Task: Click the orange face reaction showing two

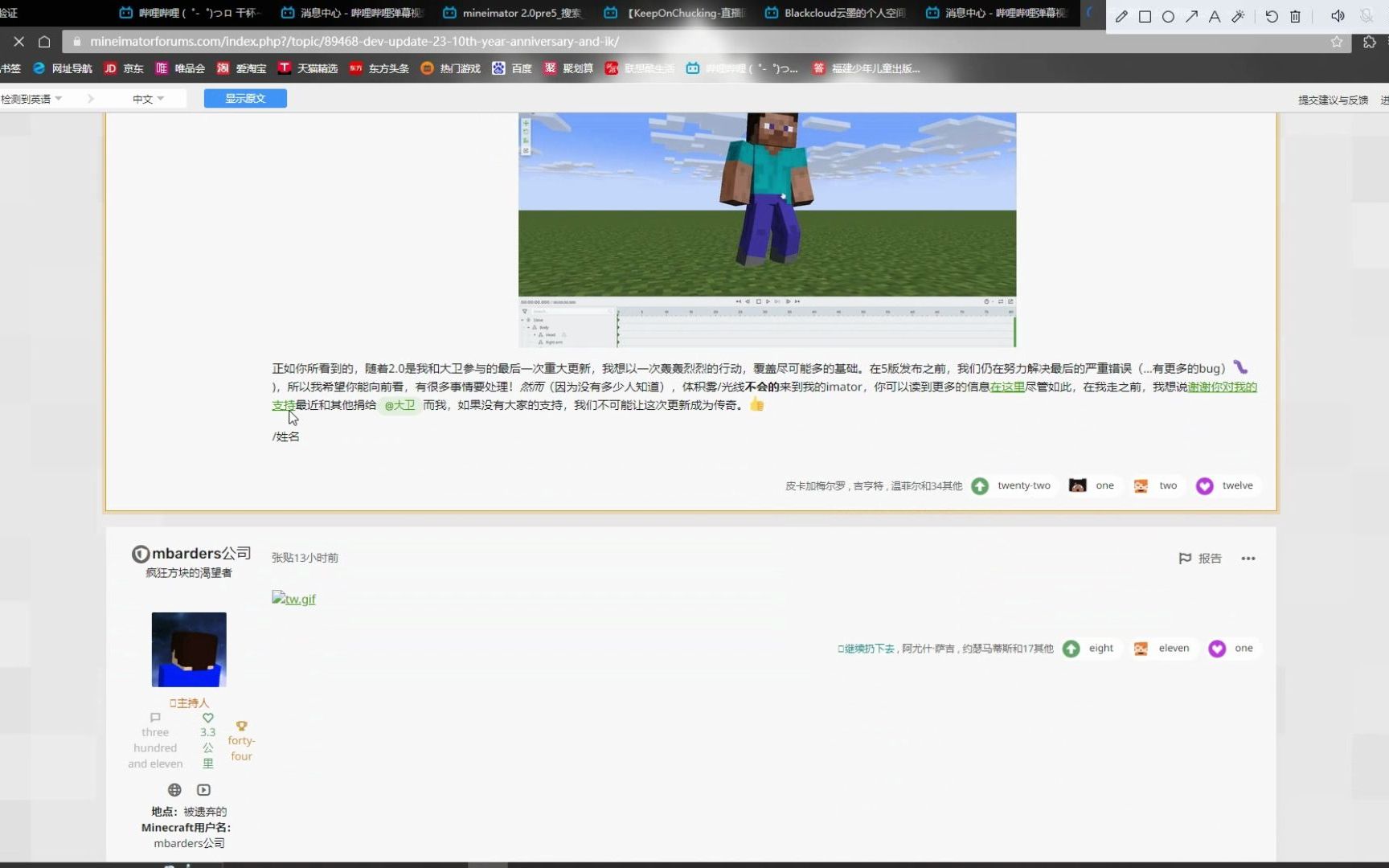Action: tap(1156, 485)
